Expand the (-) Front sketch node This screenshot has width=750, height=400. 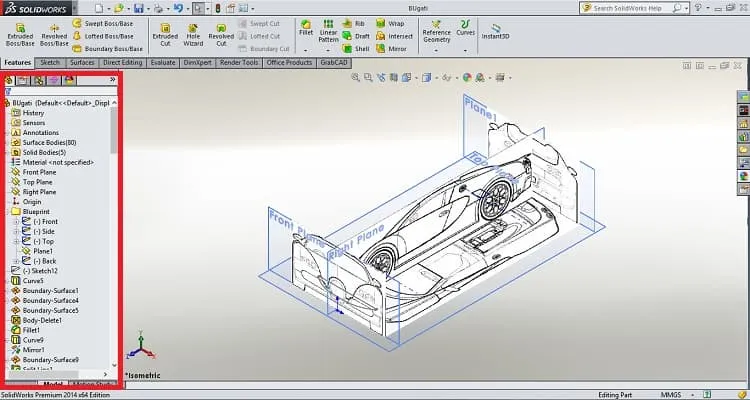[x=16, y=222]
